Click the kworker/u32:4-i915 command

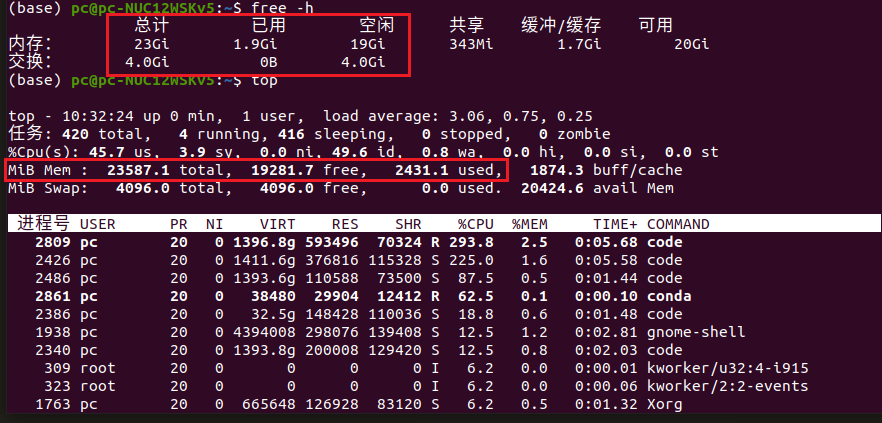tap(728, 368)
